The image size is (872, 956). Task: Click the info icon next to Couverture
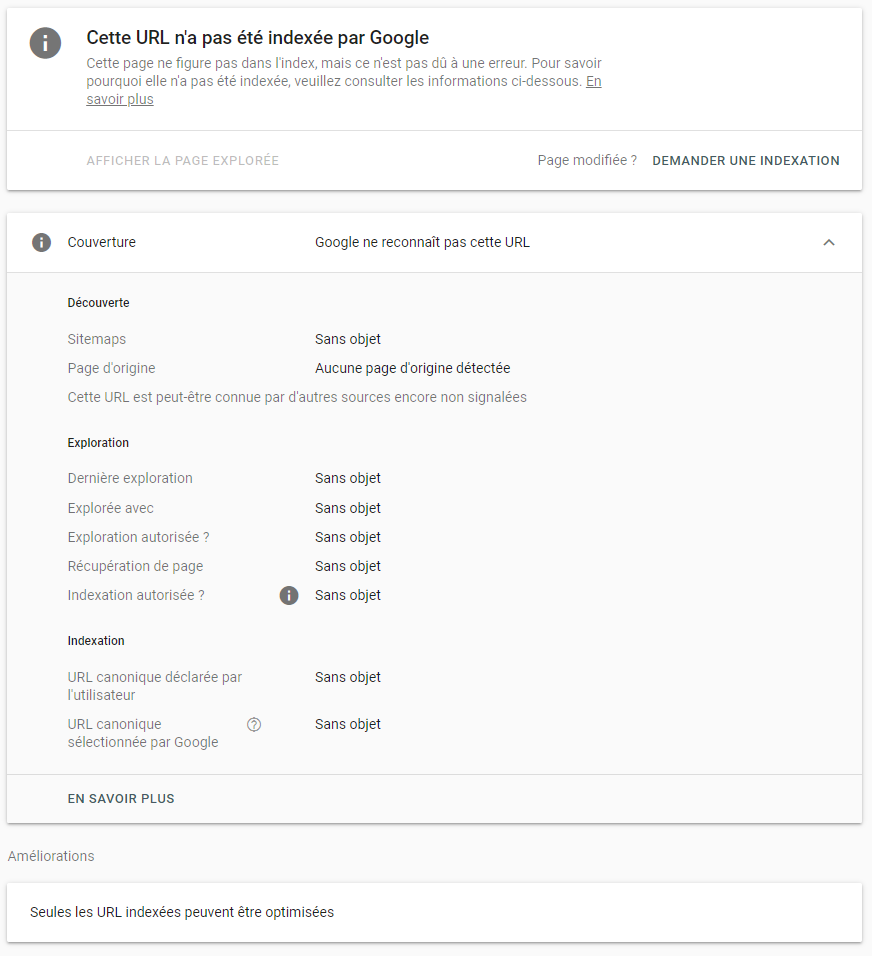41,242
